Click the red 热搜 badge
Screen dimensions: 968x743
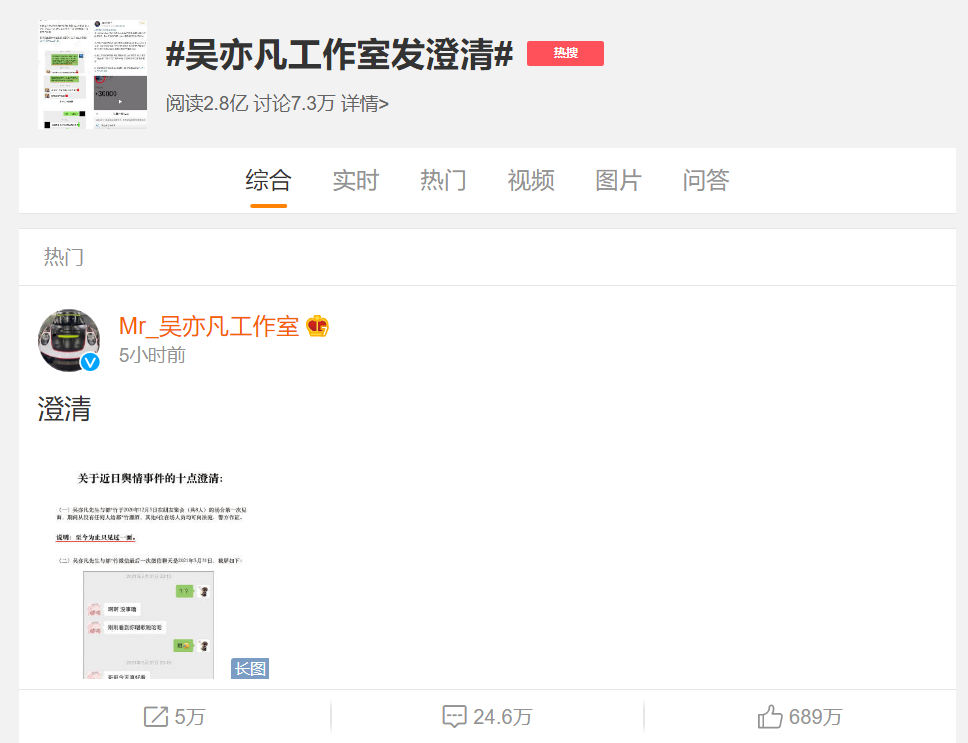[x=565, y=53]
